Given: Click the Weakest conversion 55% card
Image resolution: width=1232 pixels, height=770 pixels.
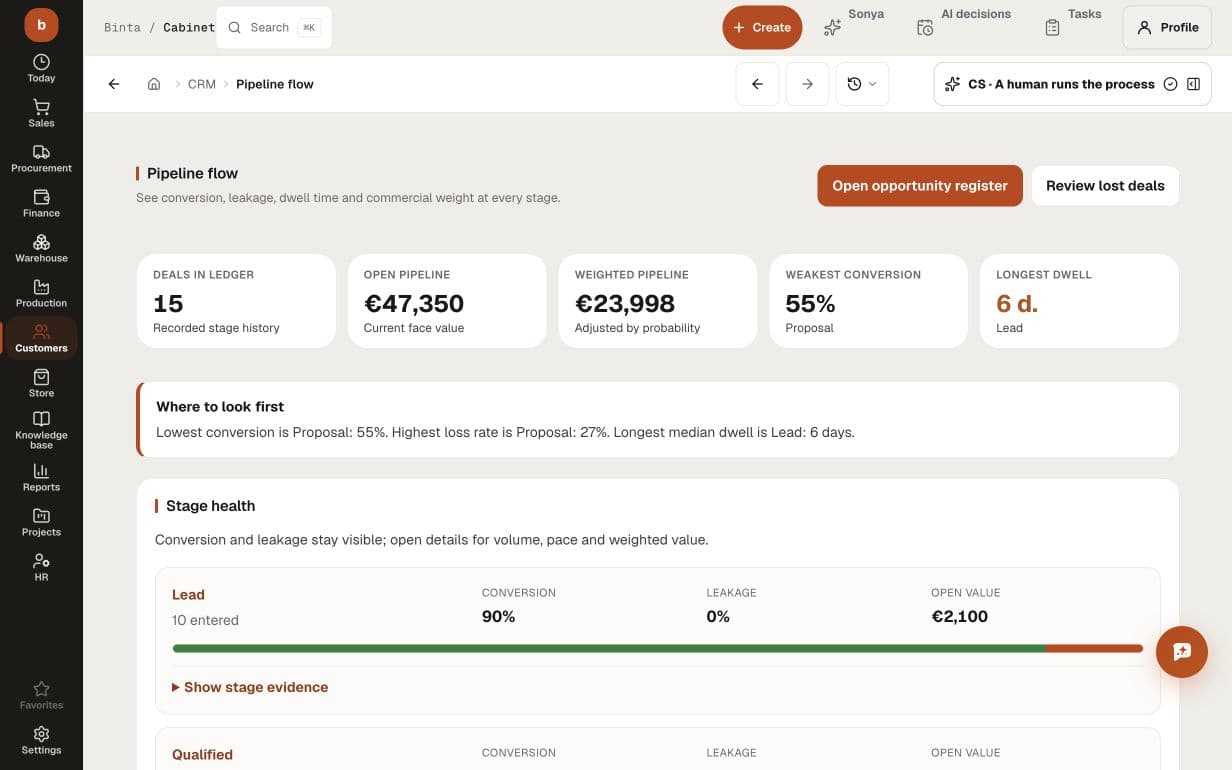Looking at the screenshot, I should pyautogui.click(x=869, y=301).
